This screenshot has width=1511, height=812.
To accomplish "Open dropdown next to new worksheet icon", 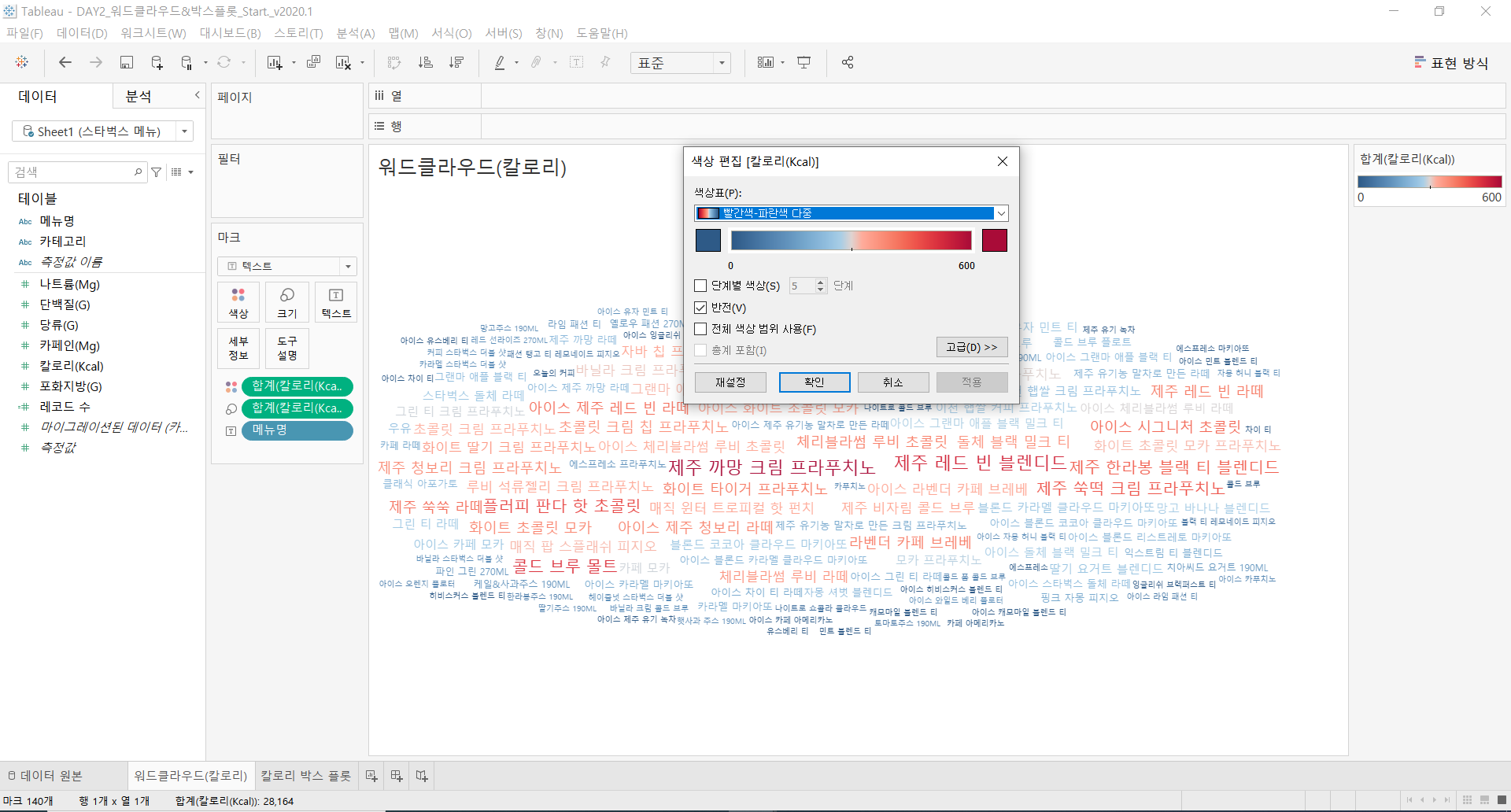I will tap(294, 63).
